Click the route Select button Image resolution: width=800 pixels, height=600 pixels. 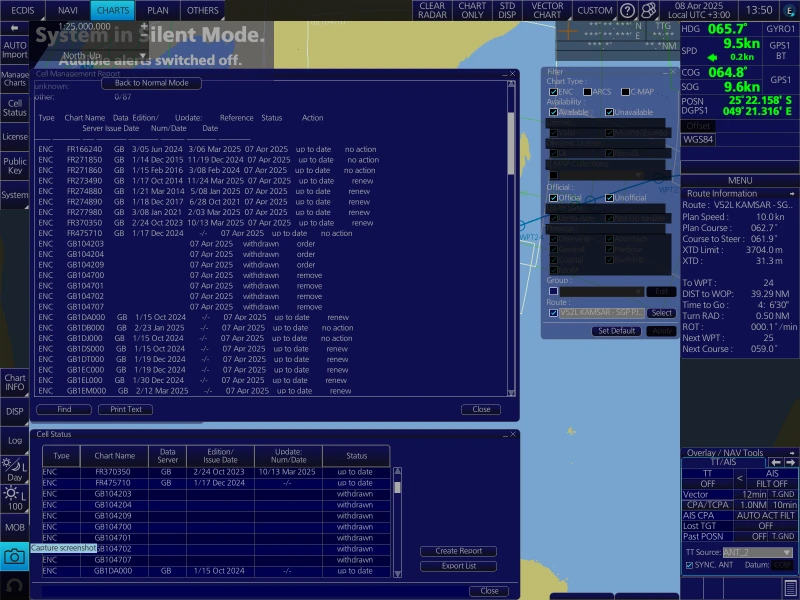661,313
